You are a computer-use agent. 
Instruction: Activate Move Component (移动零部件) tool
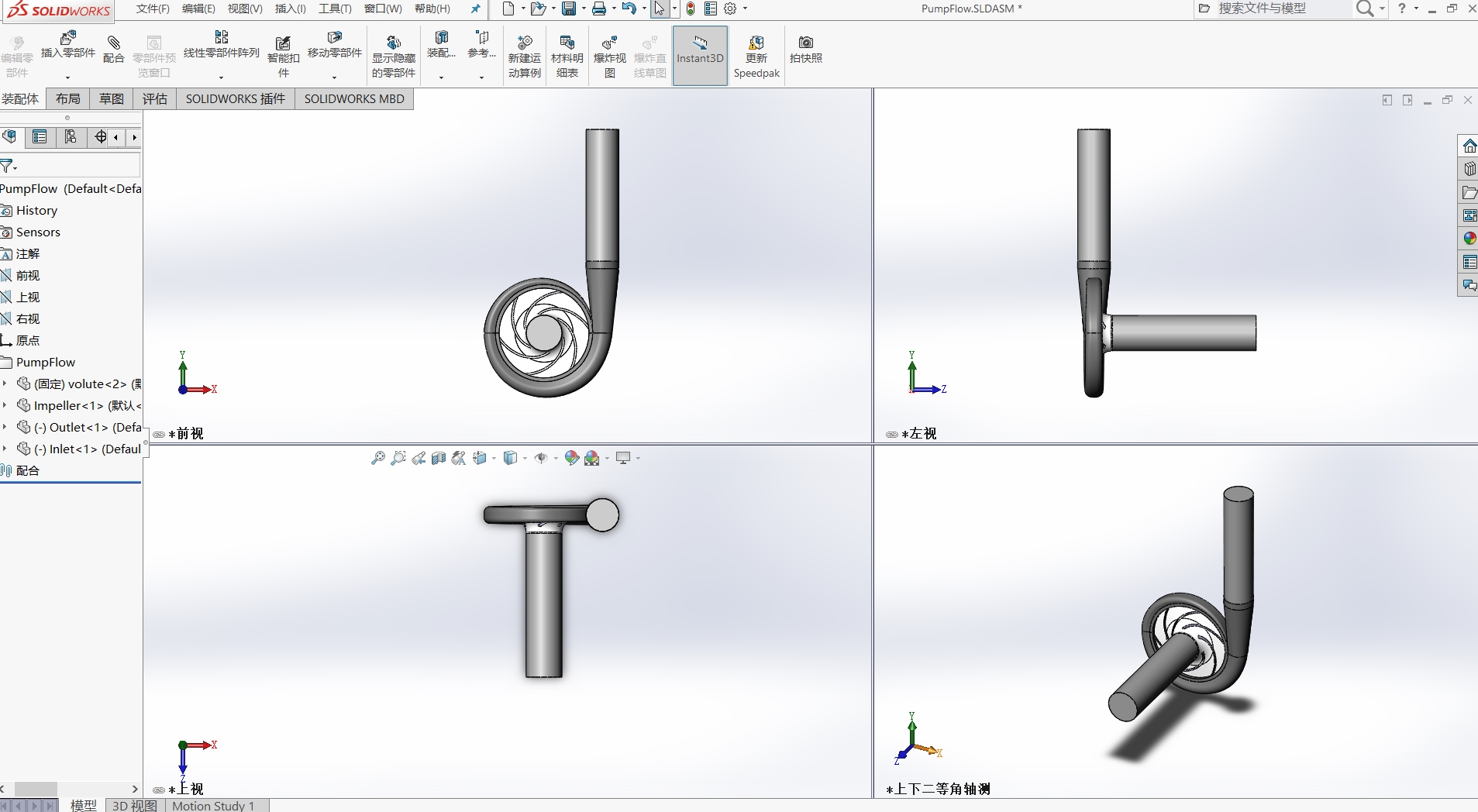(x=334, y=44)
